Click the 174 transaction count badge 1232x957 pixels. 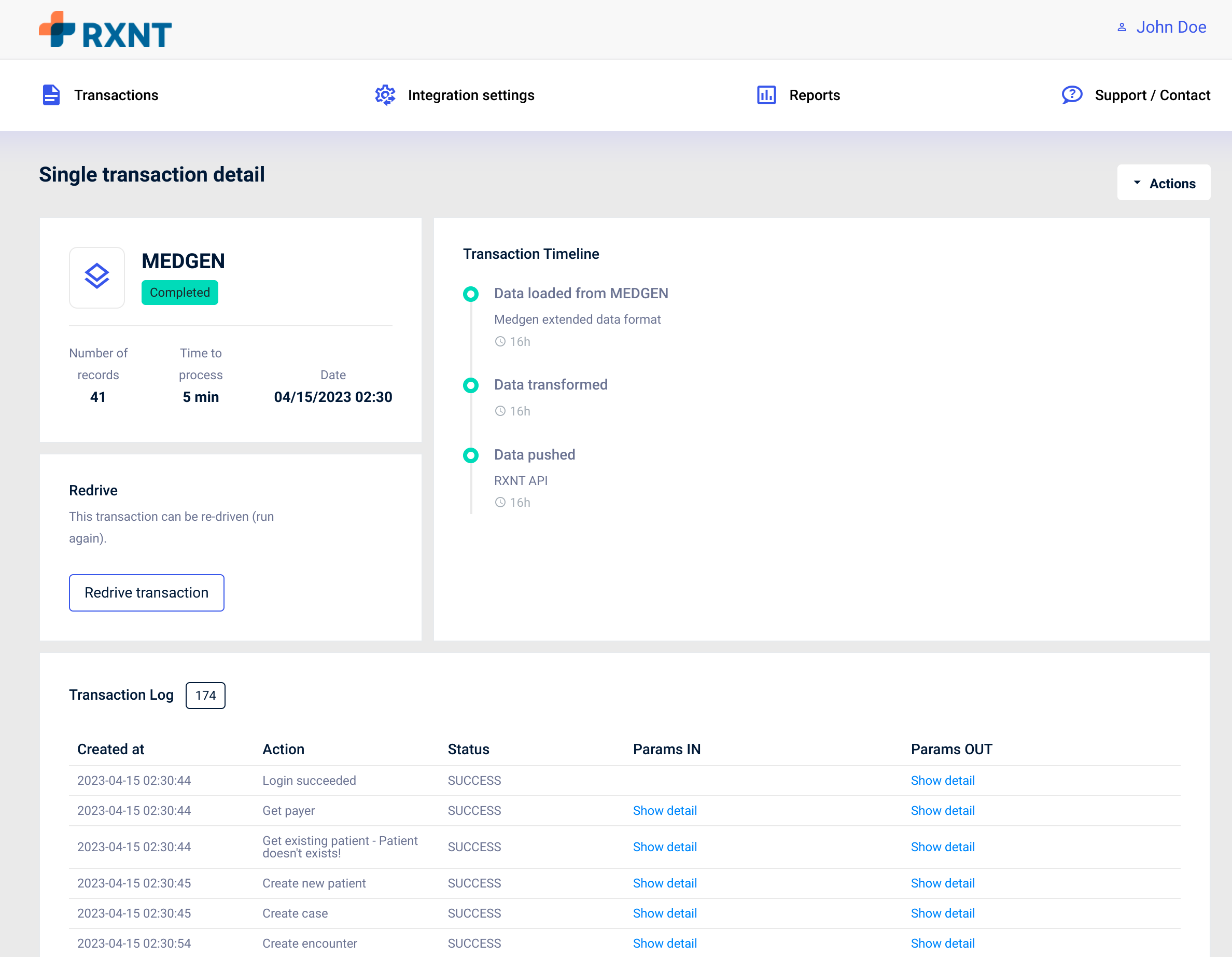[205, 695]
